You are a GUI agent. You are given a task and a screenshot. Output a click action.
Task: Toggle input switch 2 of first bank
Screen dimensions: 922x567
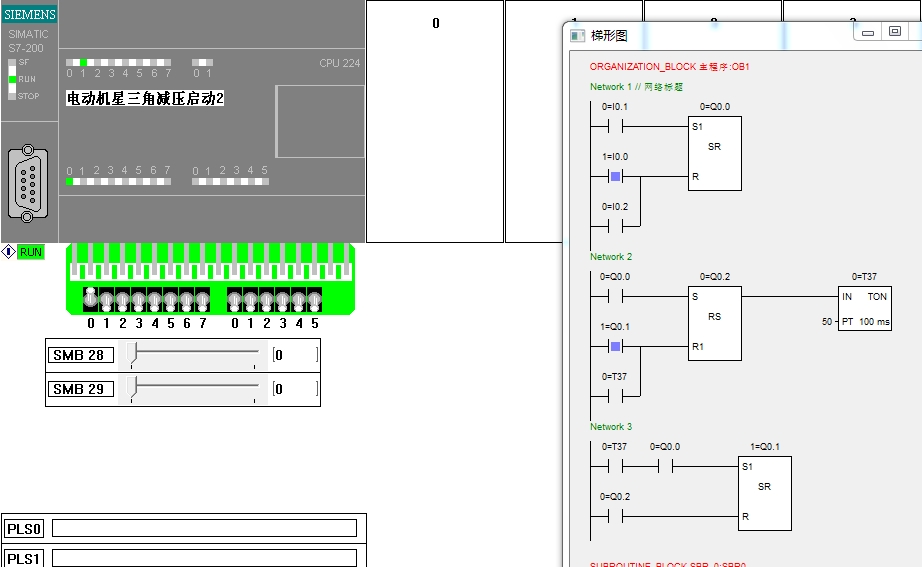122,300
